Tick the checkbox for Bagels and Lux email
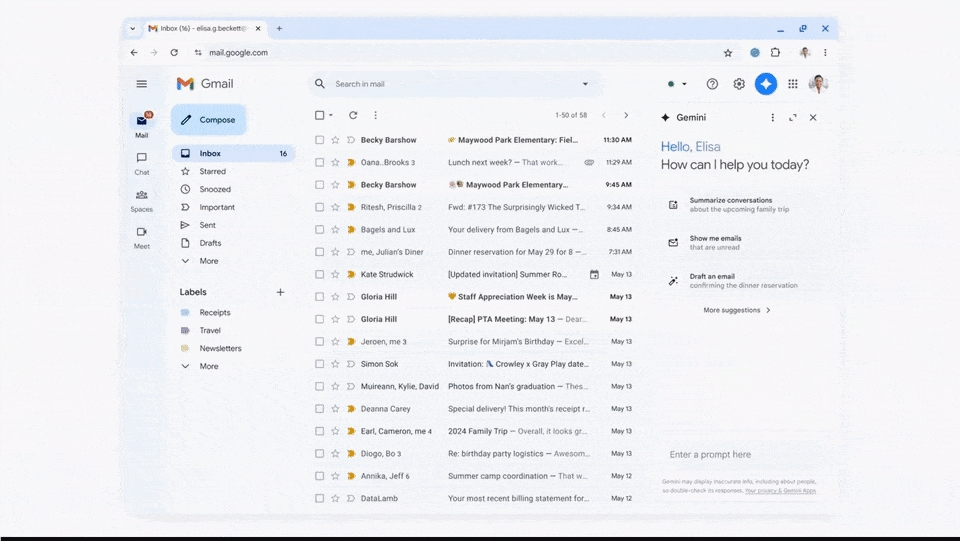960x541 pixels. point(320,229)
